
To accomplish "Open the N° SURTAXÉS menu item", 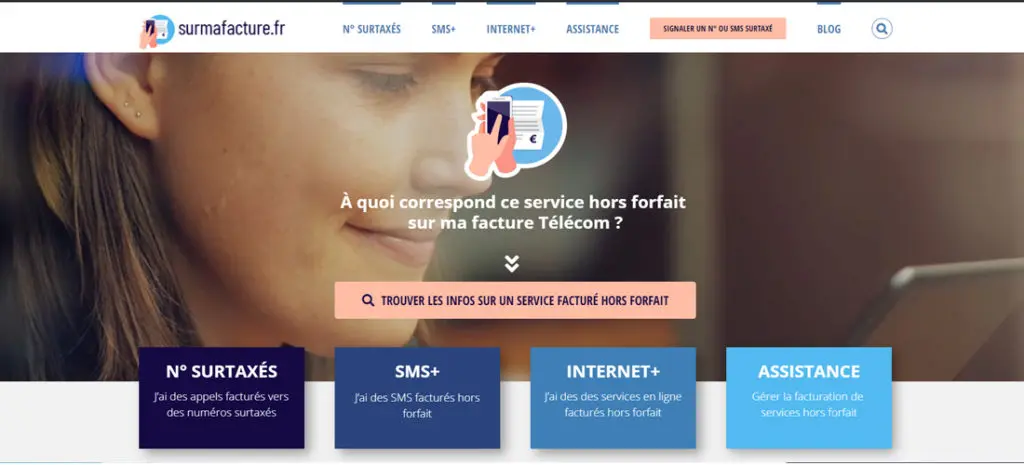I will pyautogui.click(x=372, y=29).
